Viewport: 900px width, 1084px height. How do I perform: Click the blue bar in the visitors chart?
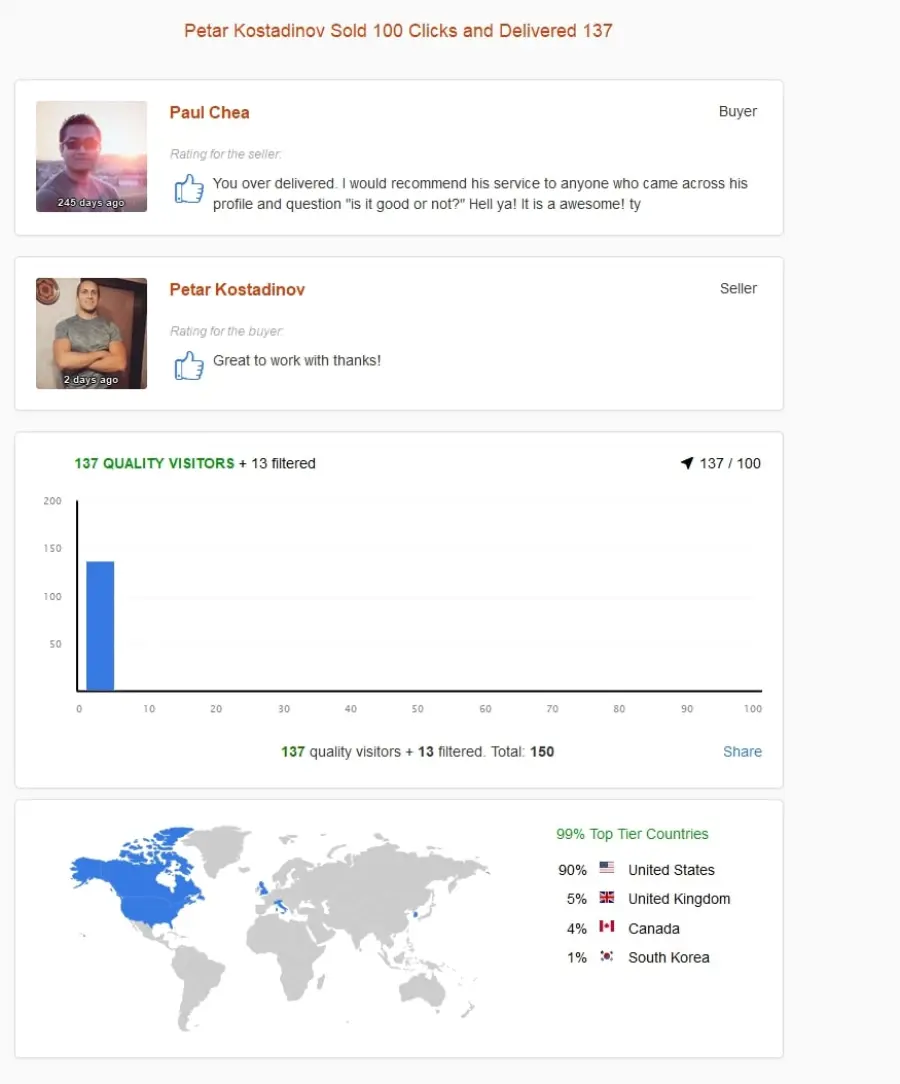point(100,626)
